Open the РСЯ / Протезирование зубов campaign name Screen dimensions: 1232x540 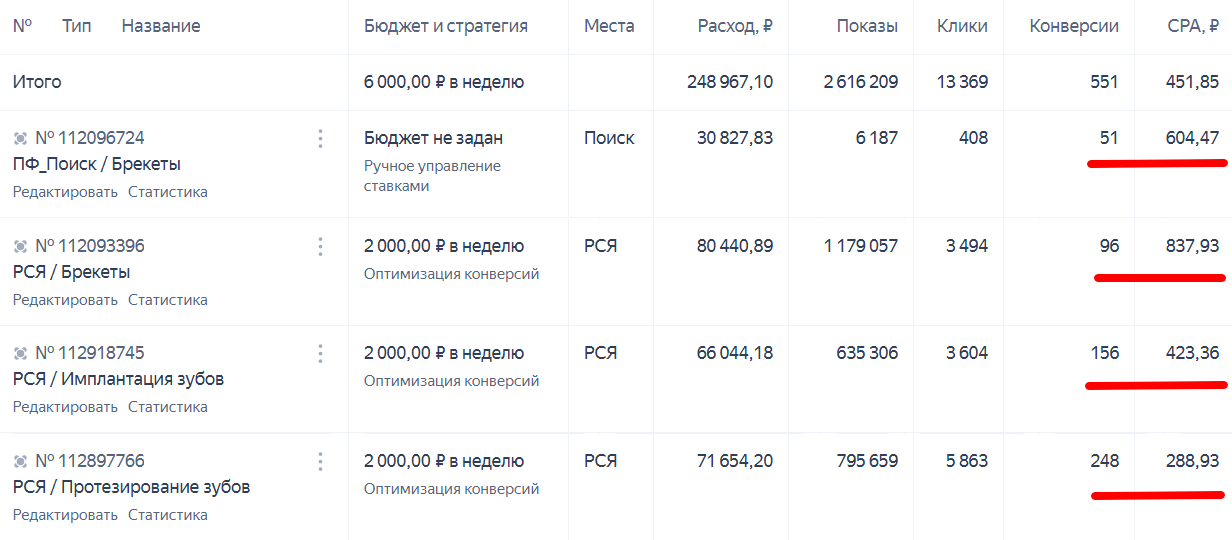click(131, 487)
